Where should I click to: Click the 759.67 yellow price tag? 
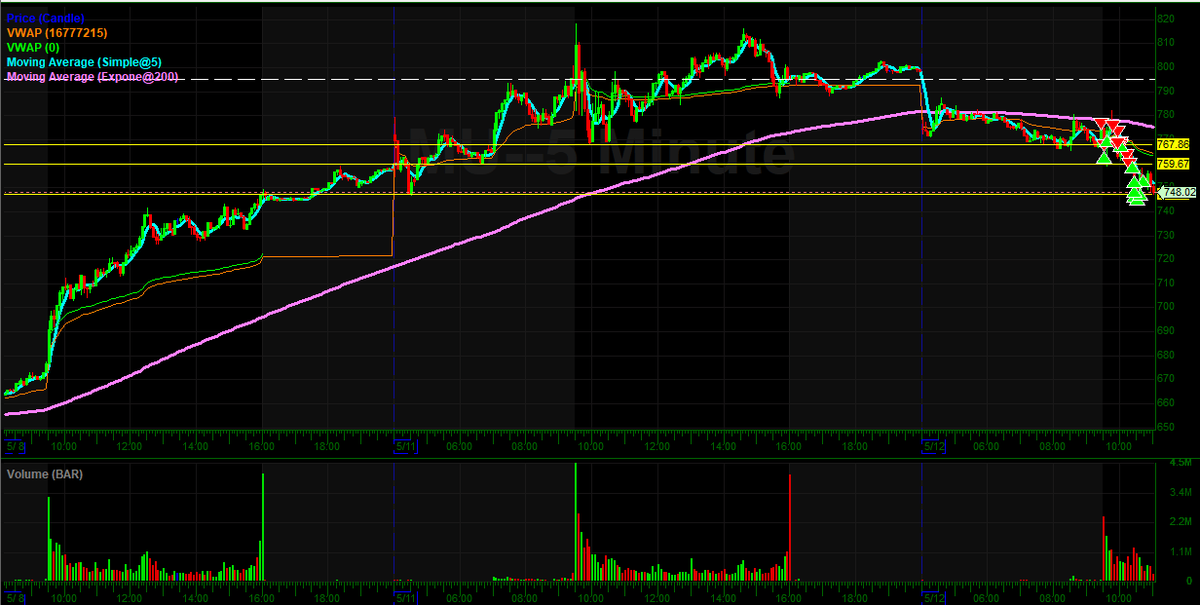(x=1172, y=164)
